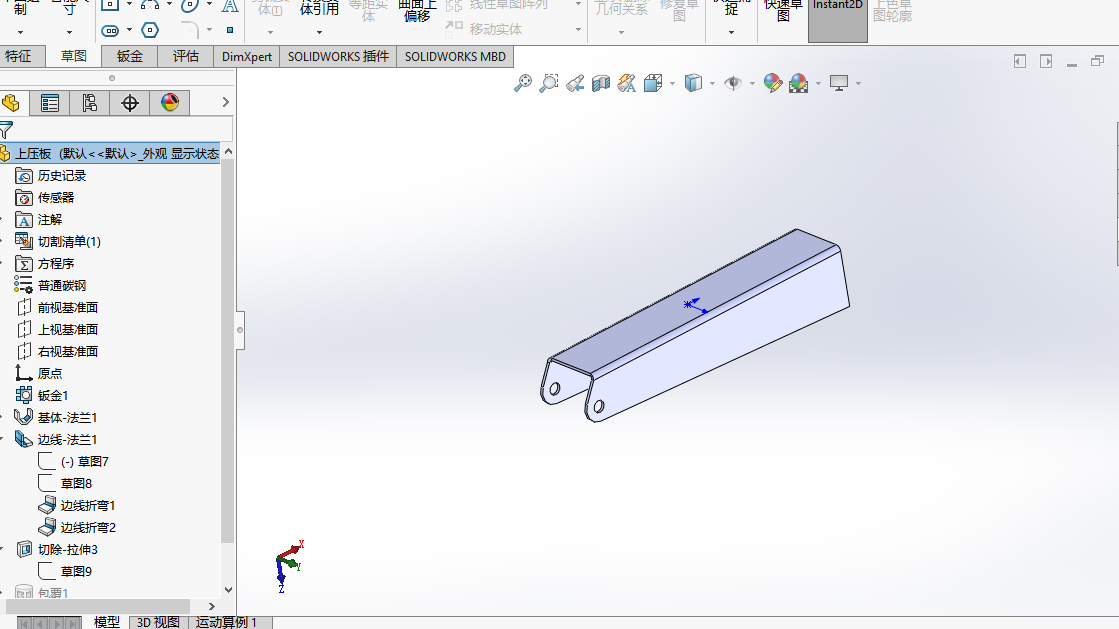Open the ConfigurationManager tab icon

[x=90, y=103]
